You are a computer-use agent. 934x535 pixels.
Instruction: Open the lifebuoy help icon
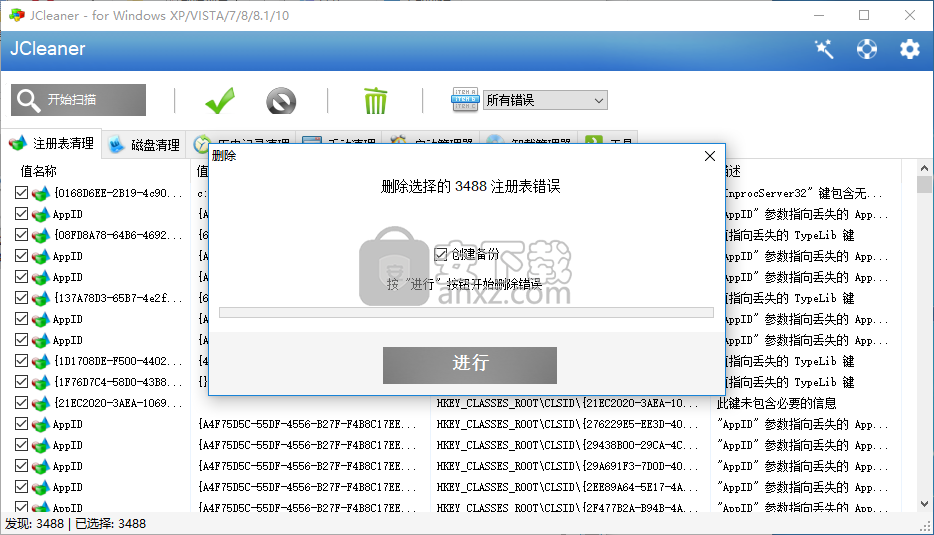click(867, 49)
